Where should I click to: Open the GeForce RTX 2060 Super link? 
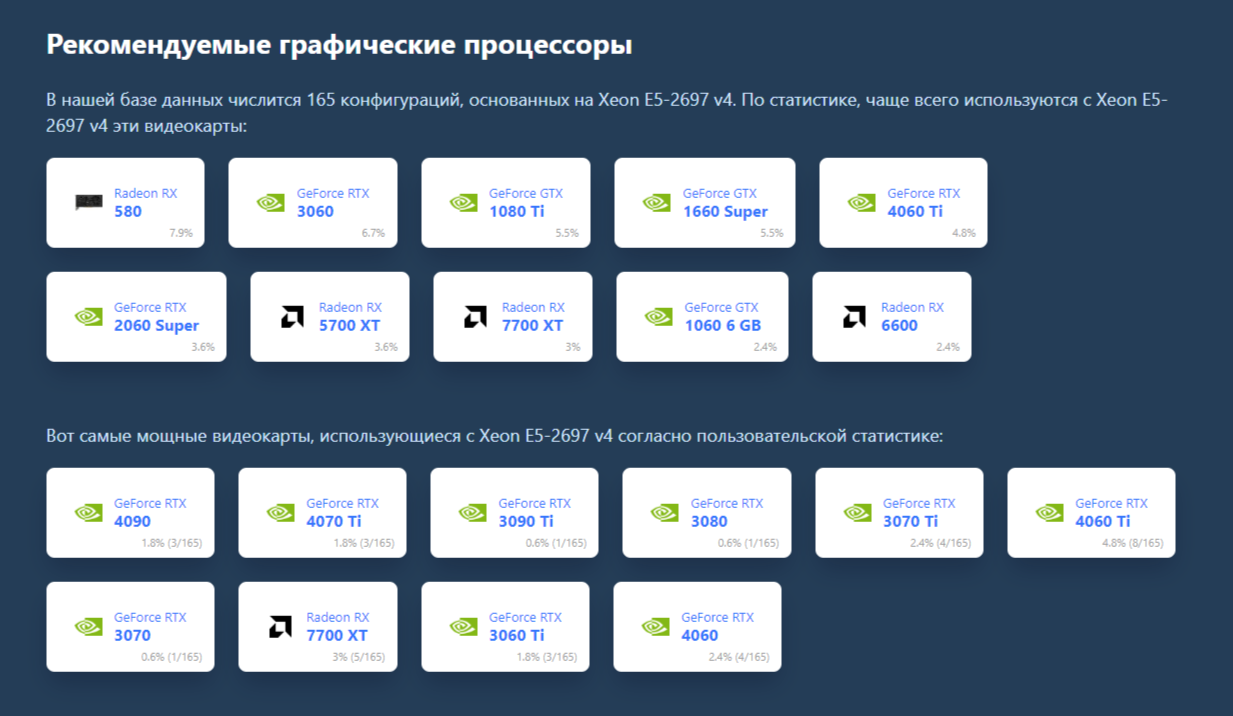point(156,316)
